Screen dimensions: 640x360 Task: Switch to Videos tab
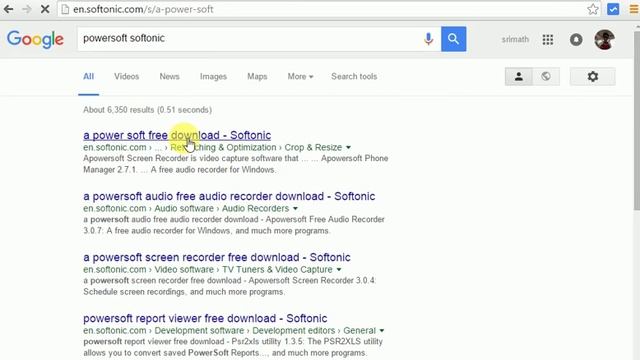click(127, 76)
